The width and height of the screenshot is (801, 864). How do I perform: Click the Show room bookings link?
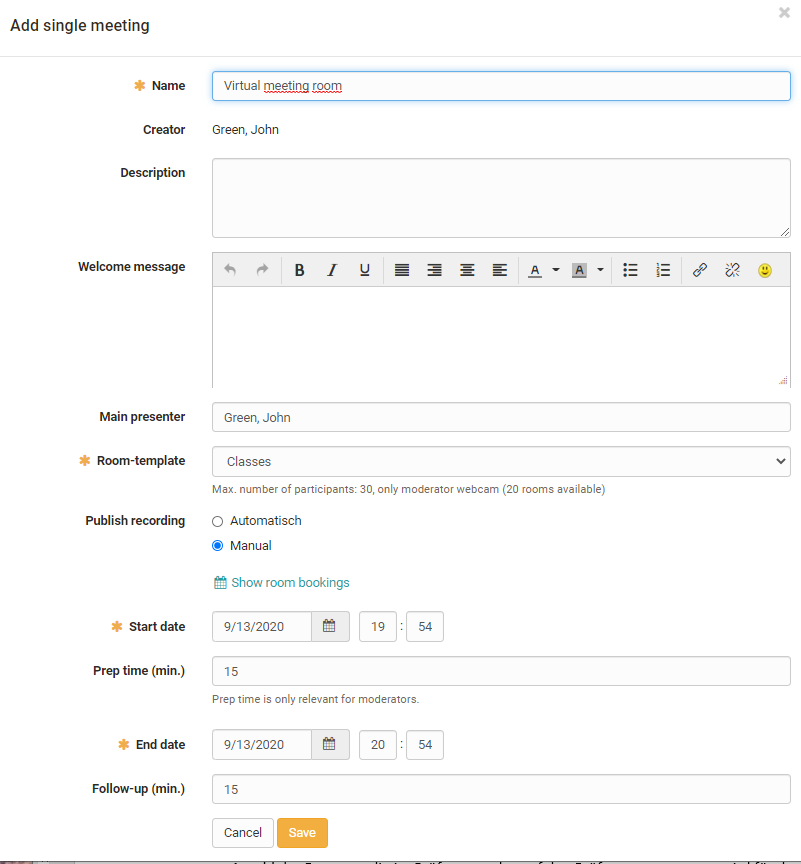[x=290, y=583]
